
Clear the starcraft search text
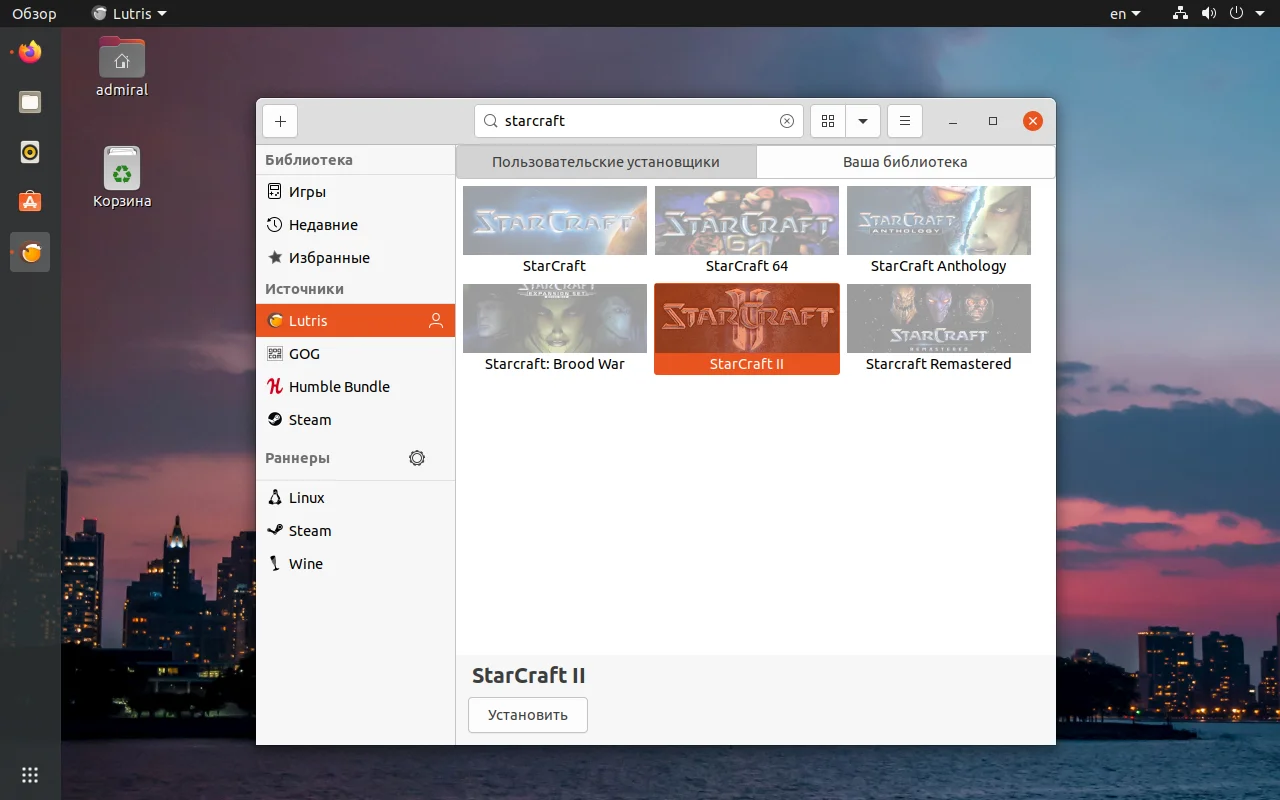(787, 121)
